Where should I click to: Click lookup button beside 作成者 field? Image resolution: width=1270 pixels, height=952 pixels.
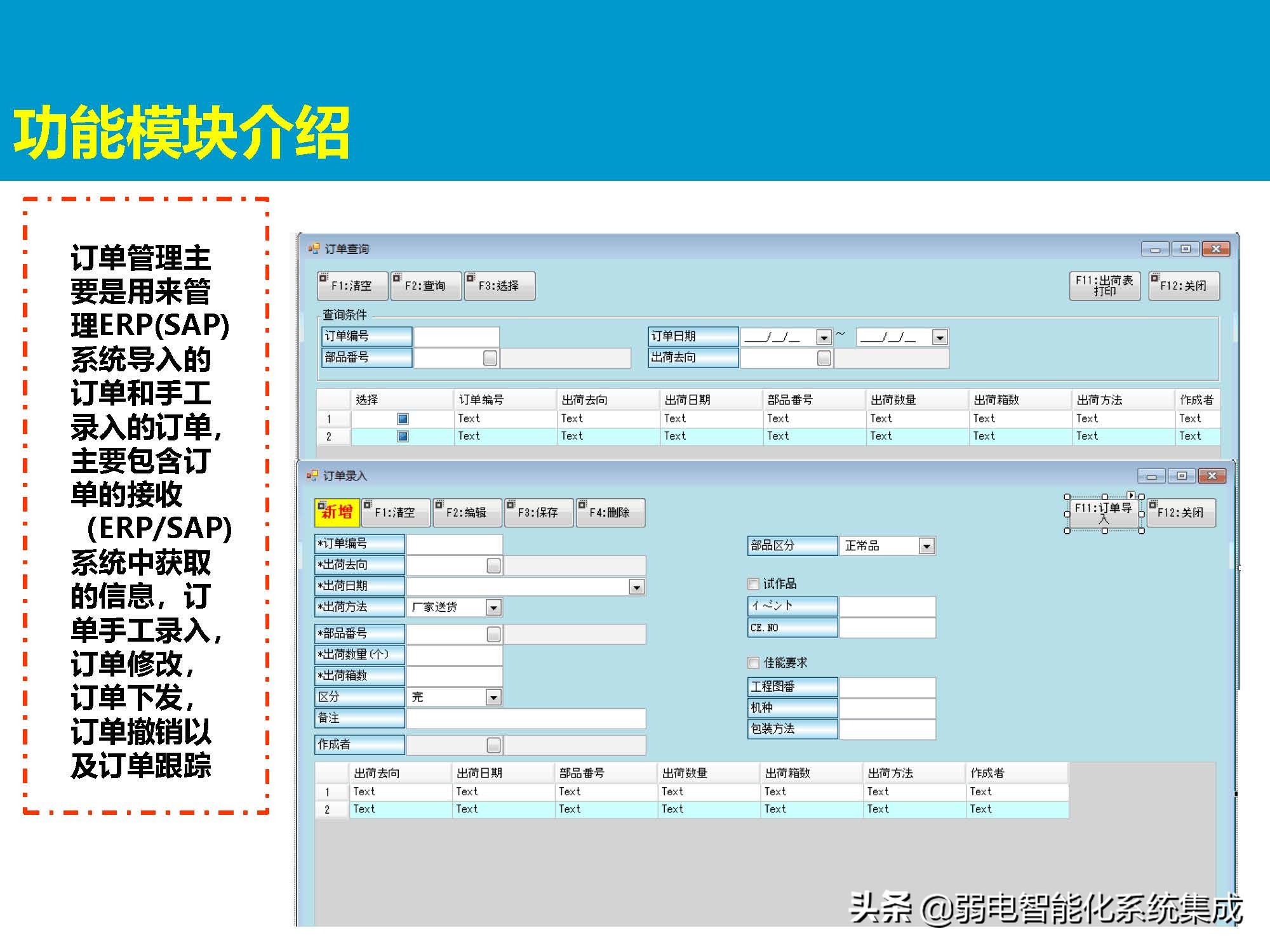[493, 745]
